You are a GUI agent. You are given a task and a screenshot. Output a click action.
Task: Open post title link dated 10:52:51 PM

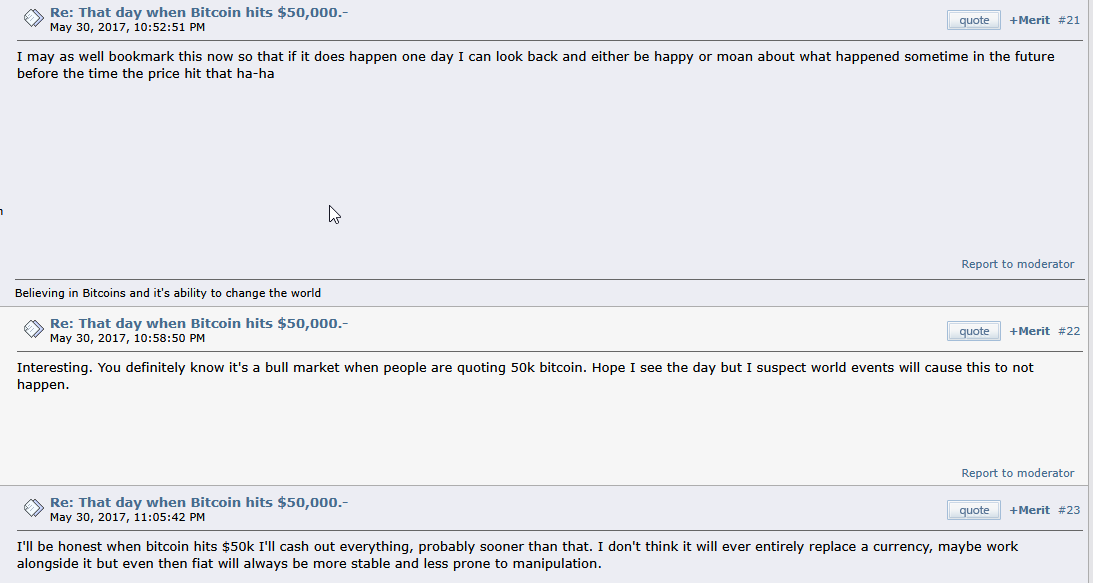[x=199, y=13]
